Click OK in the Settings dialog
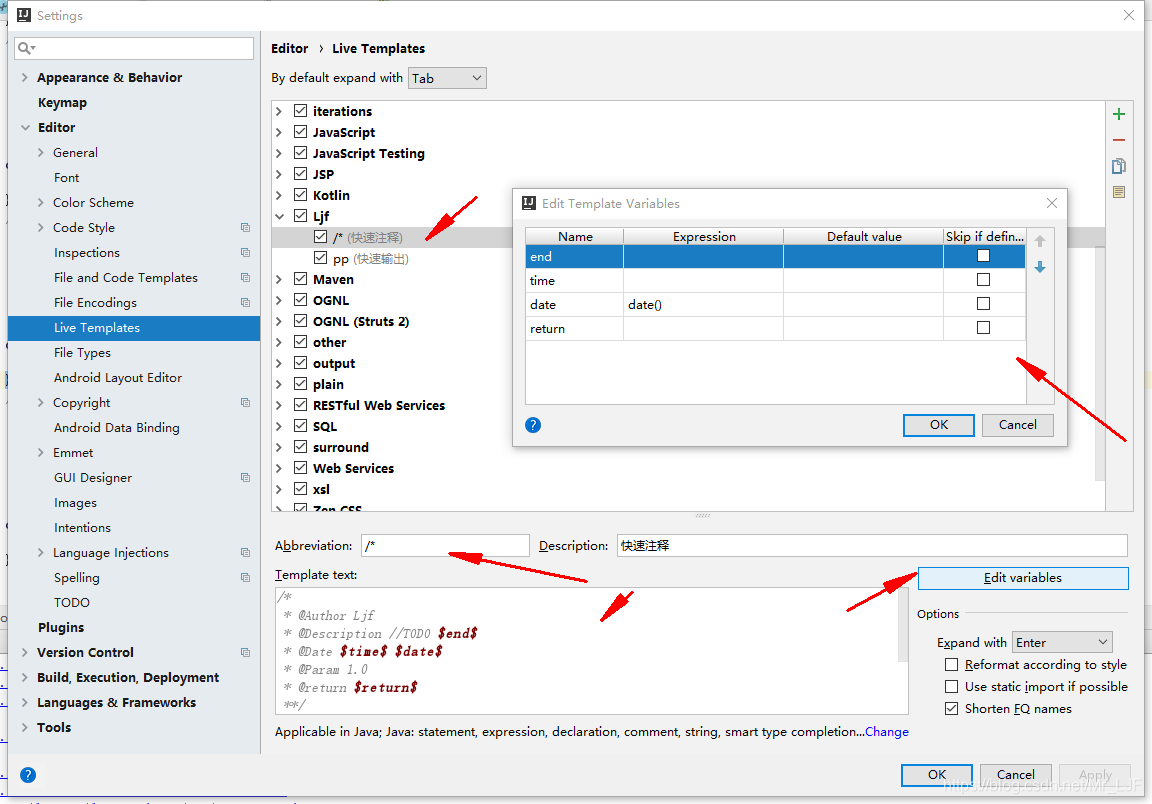Viewport: 1152px width, 804px height. point(937,775)
